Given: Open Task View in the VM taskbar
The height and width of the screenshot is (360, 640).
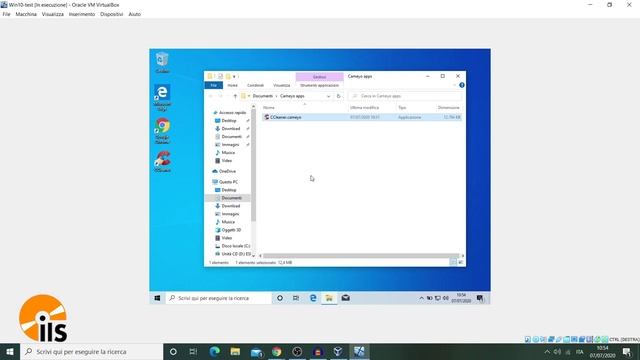Looking at the screenshot, I should [x=296, y=298].
